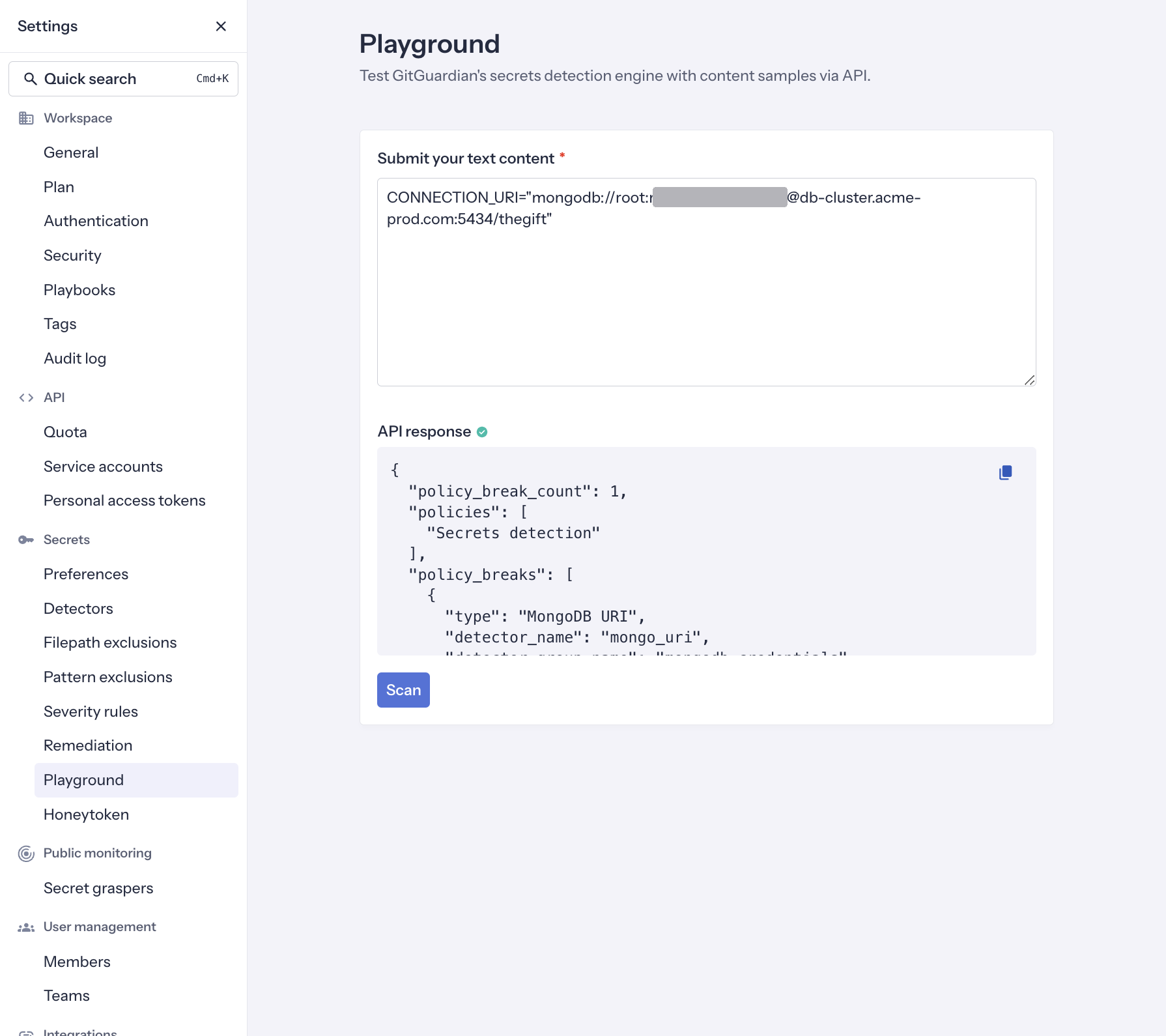Open Pattern exclusions
The width and height of the screenshot is (1166, 1036).
[108, 677]
